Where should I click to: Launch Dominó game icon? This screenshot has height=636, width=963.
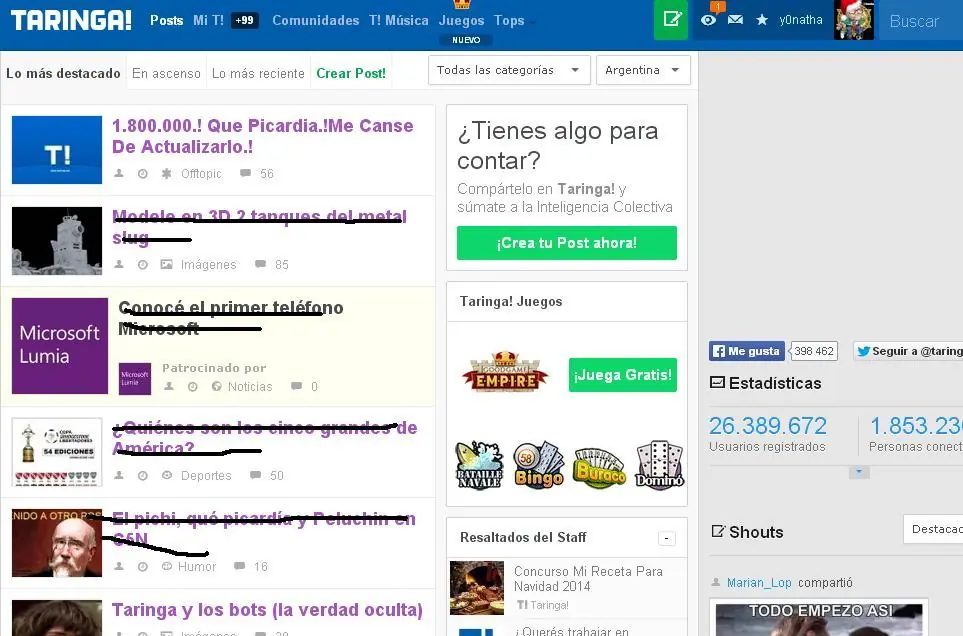click(x=660, y=465)
